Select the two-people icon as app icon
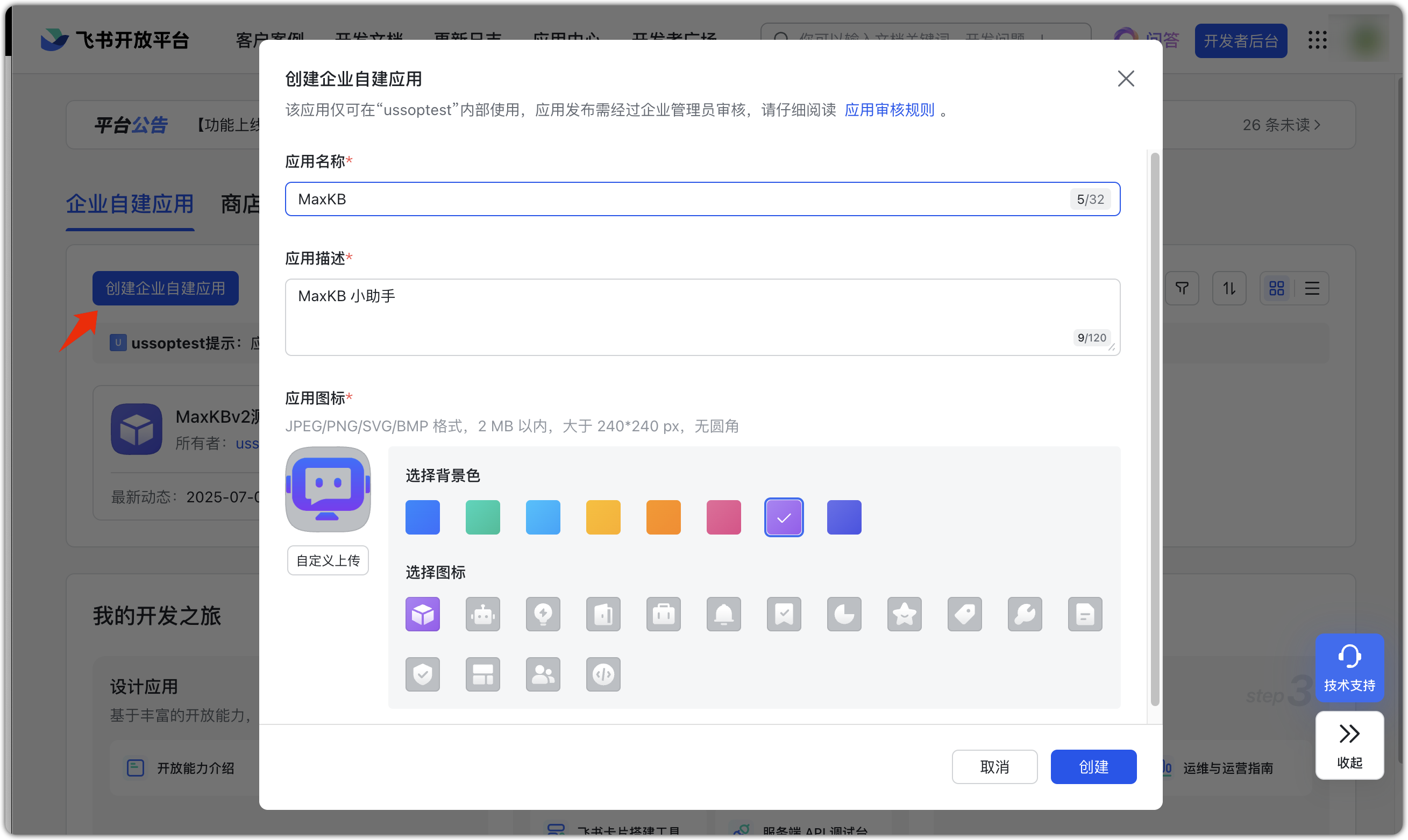The width and height of the screenshot is (1408, 840). (x=543, y=674)
